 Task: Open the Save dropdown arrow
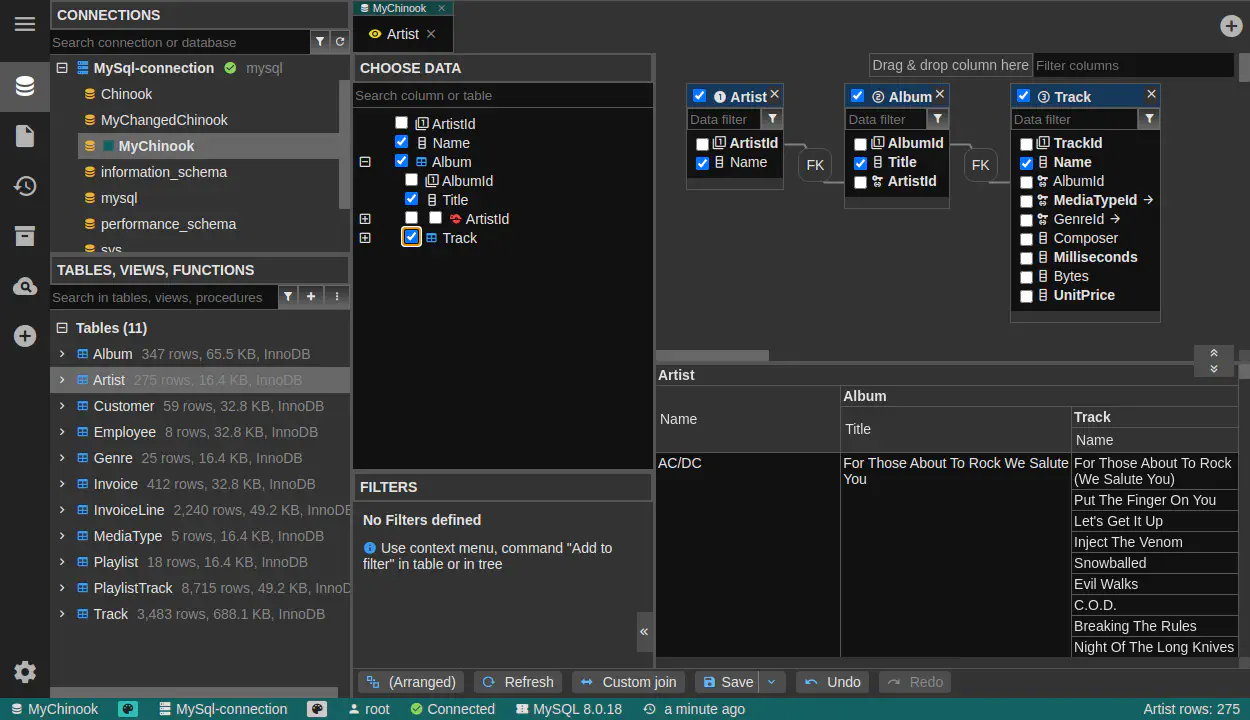pyautogui.click(x=771, y=682)
